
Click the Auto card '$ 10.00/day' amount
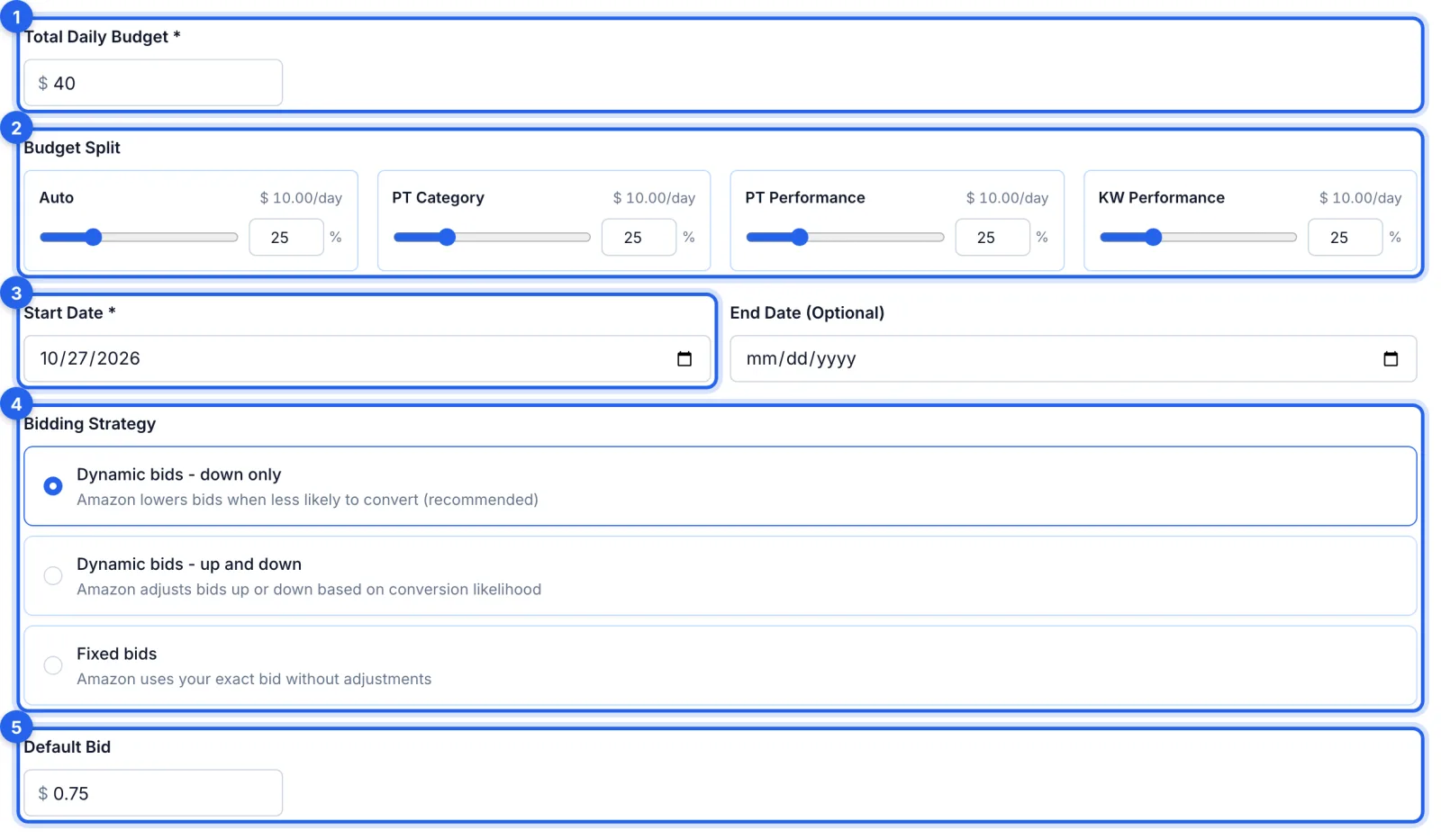point(301,198)
